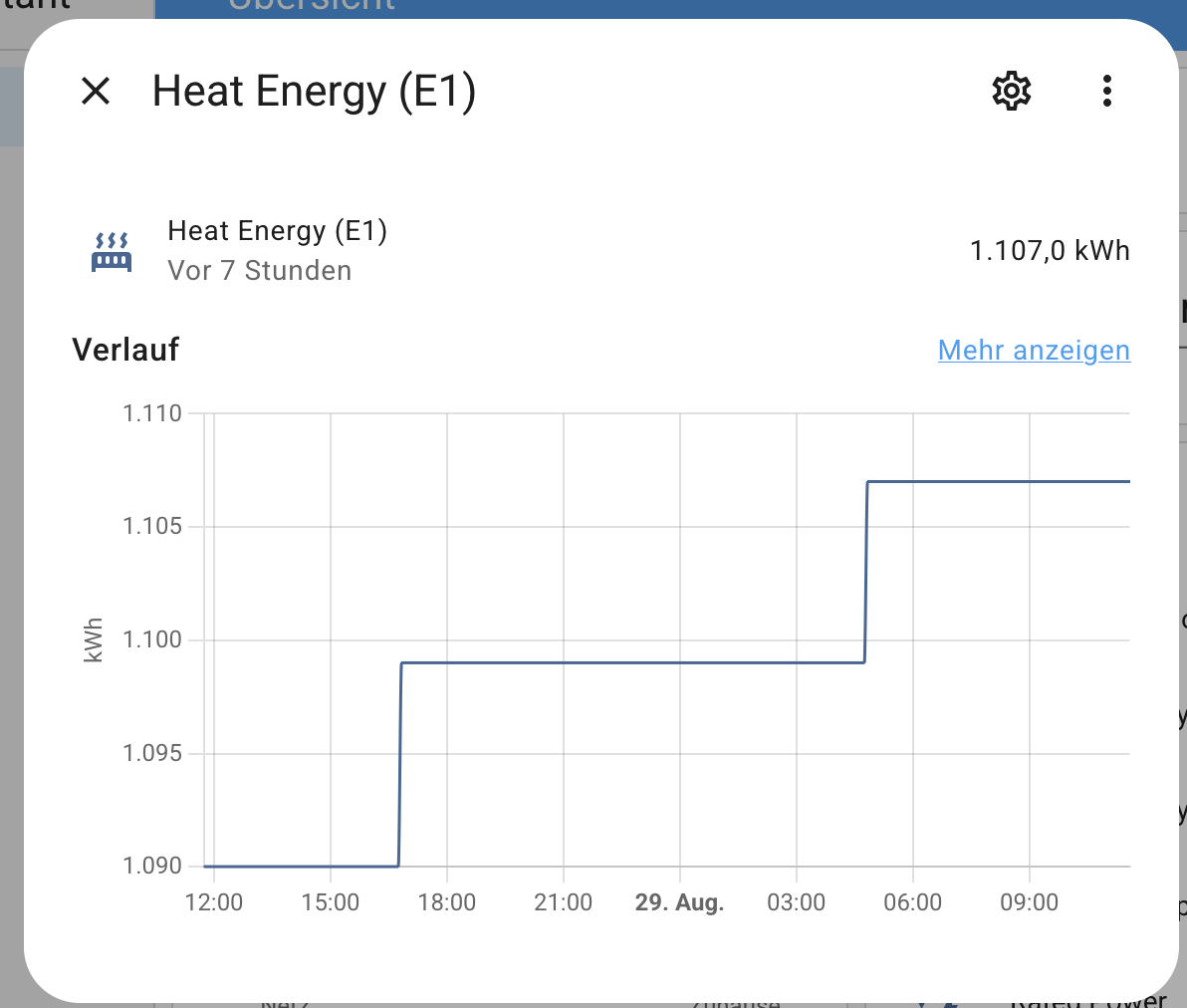Select the entity name in the state row
Image resolution: width=1187 pixels, height=1008 pixels.
pos(277,231)
